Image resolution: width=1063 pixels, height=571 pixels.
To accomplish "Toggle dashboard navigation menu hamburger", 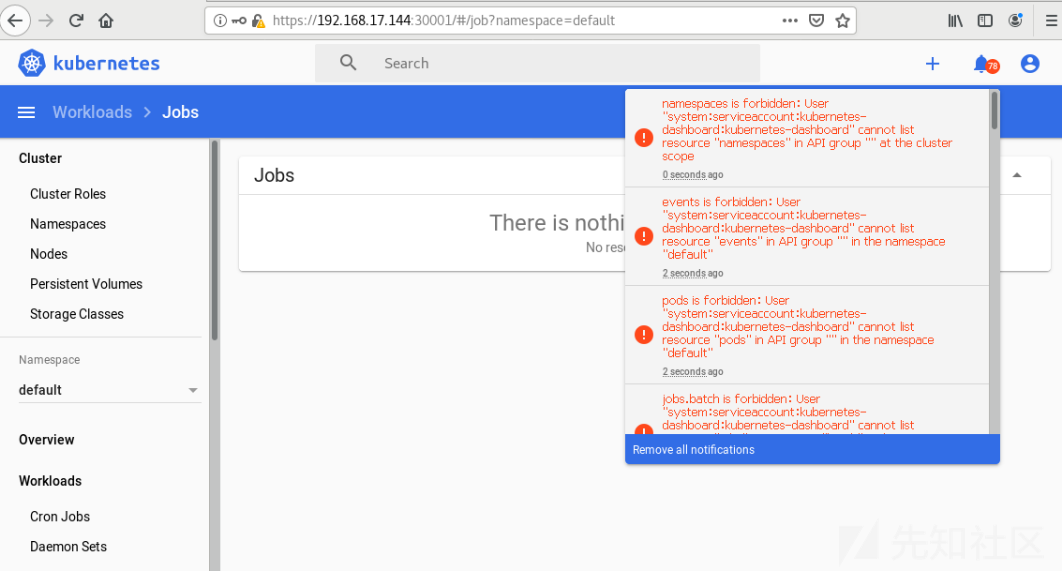I will (x=26, y=112).
